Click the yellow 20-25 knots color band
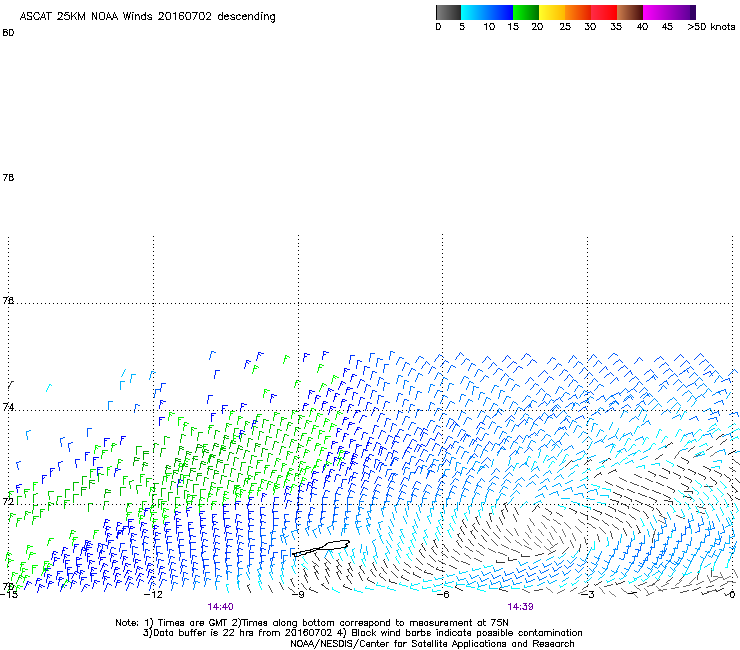The width and height of the screenshot is (740, 650). [x=552, y=12]
